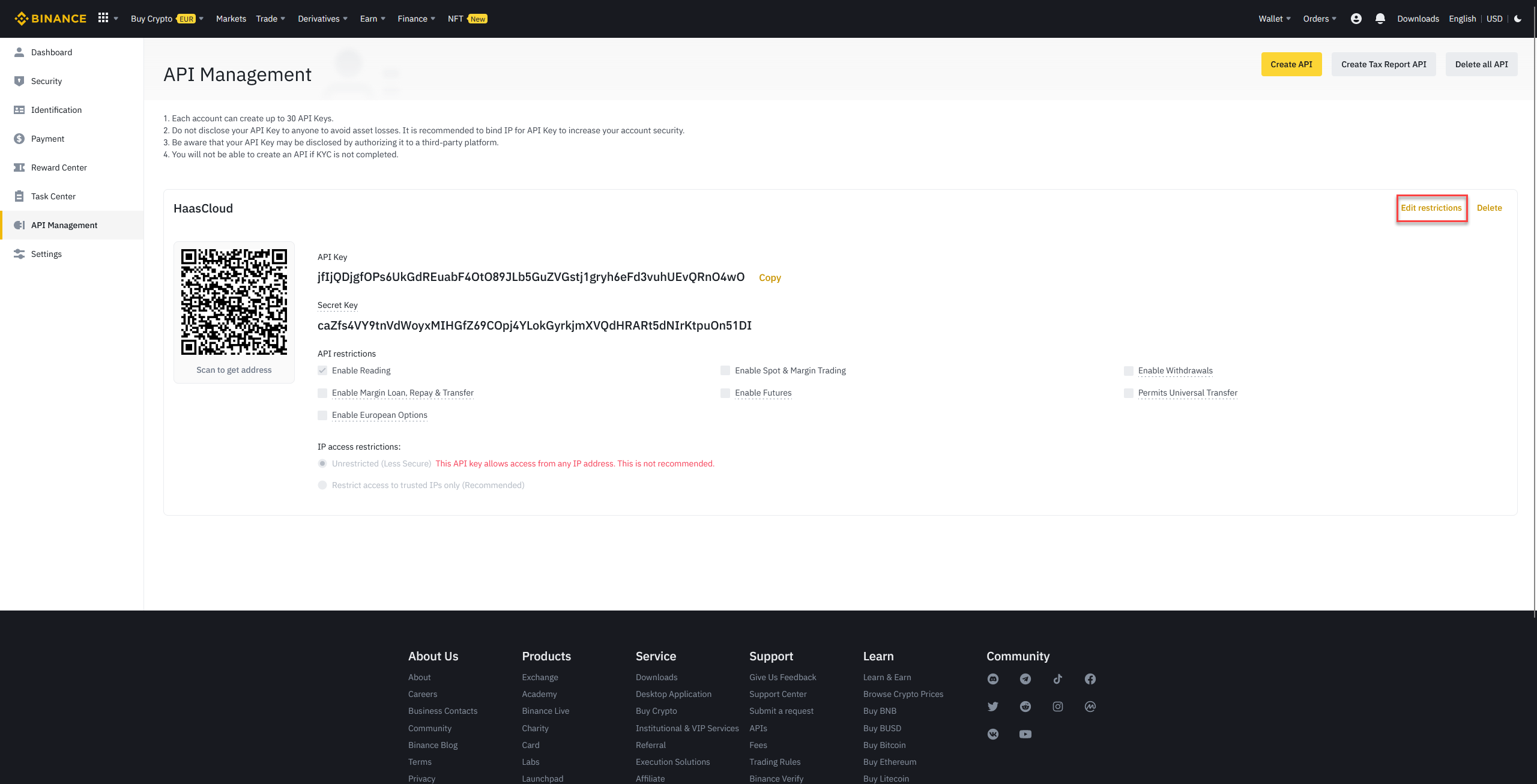Click the Identification card icon
1537x784 pixels.
pos(19,110)
